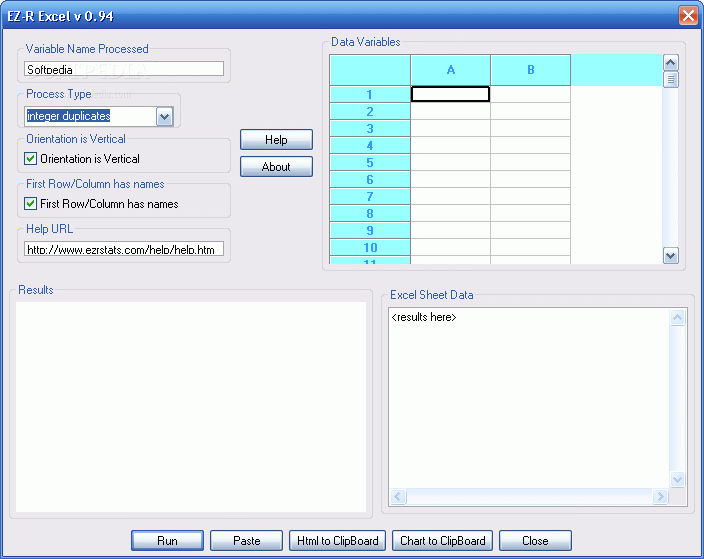Click cell A1 in Data Variables grid
The height and width of the screenshot is (559, 704).
(450, 94)
